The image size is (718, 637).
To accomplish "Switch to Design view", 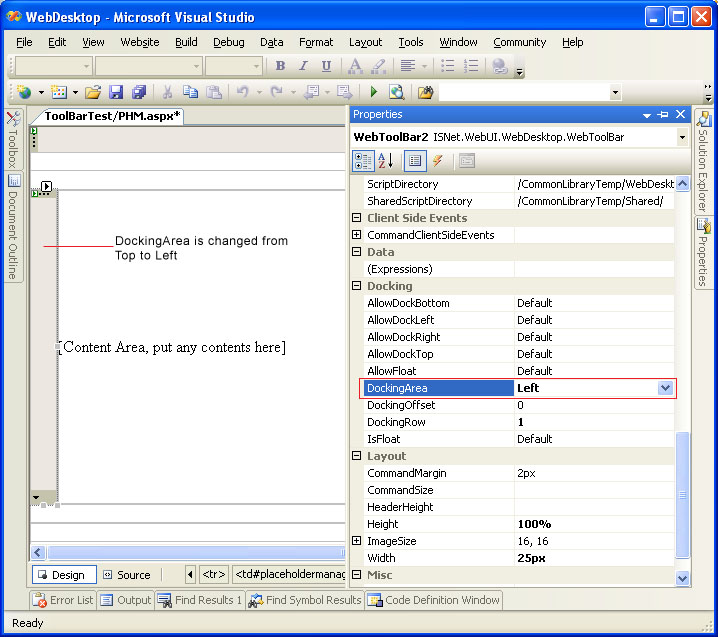I will (x=65, y=575).
